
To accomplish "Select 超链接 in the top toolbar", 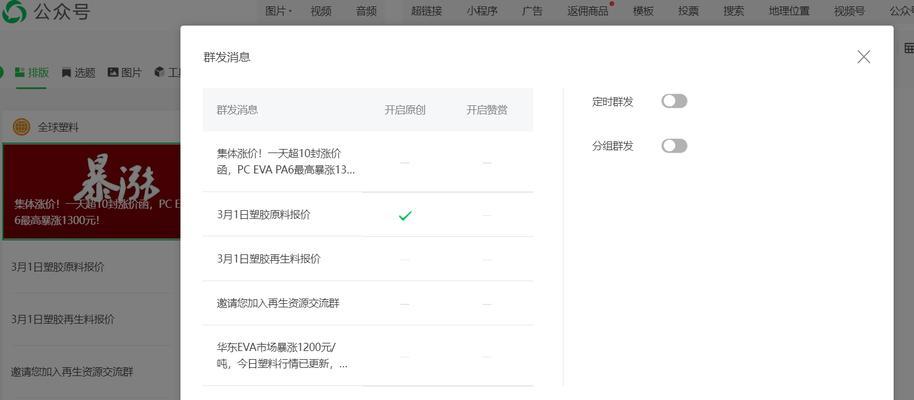I will point(427,10).
